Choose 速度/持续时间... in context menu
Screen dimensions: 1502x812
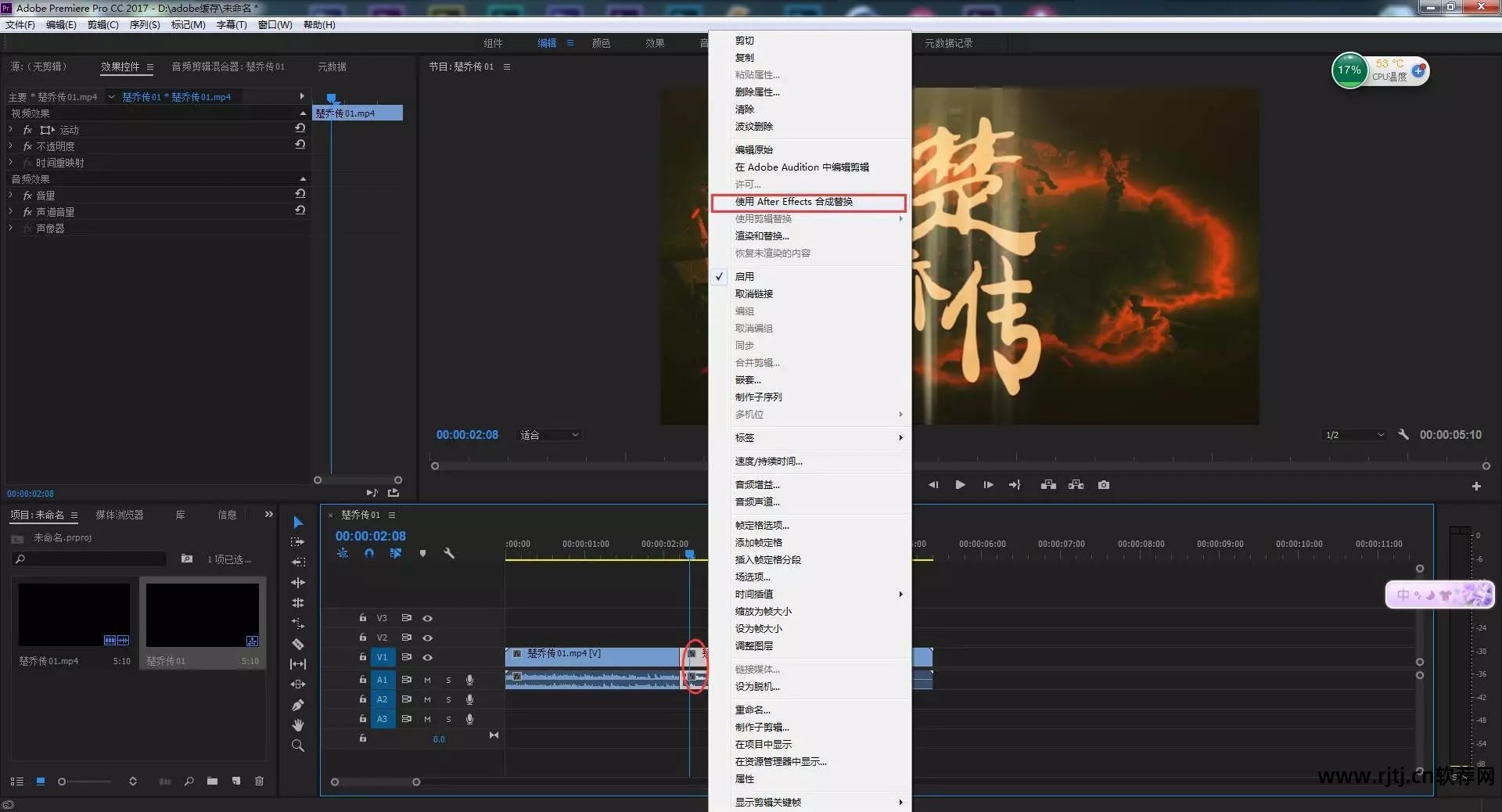click(768, 461)
